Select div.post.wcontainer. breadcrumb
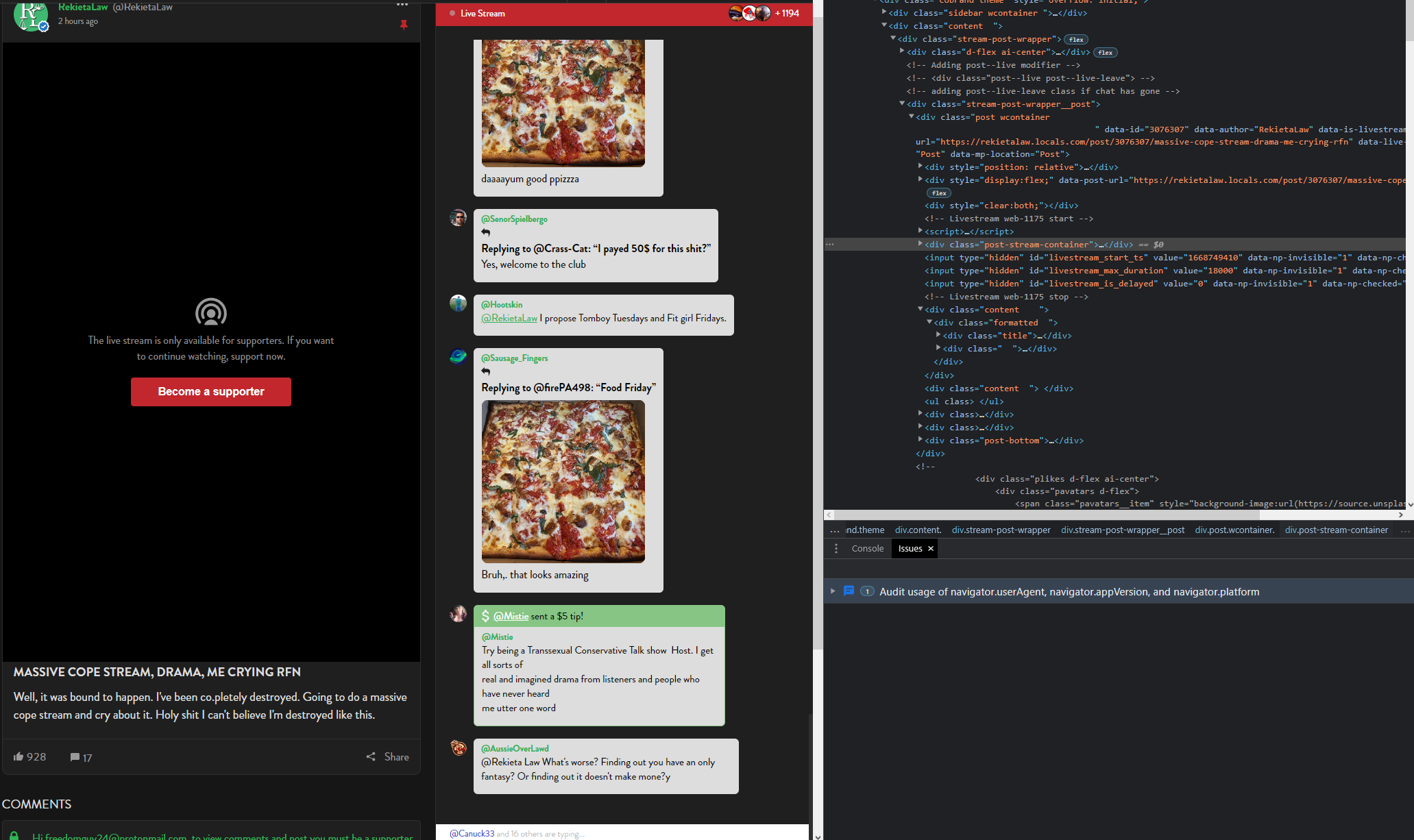Image resolution: width=1414 pixels, height=840 pixels. (x=1234, y=530)
